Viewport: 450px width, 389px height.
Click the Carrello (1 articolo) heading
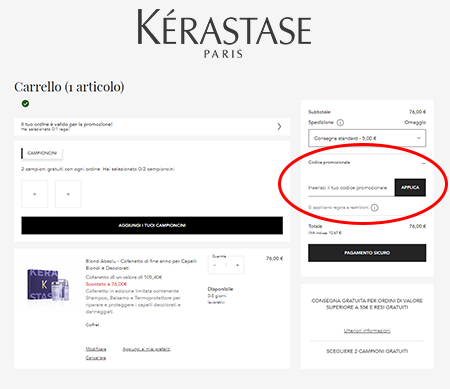click(69, 87)
